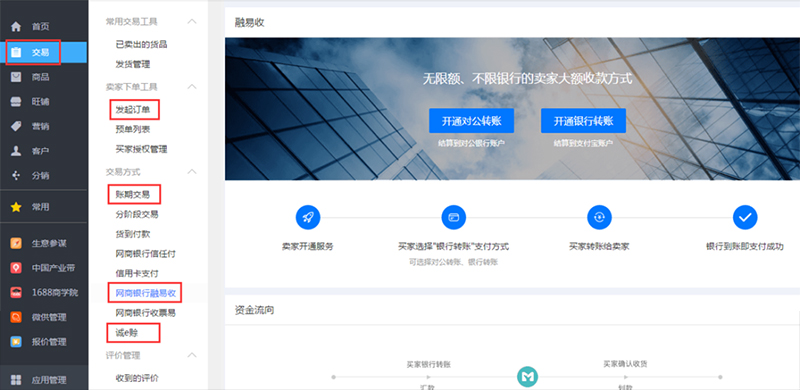Click the star icon beside 常用
This screenshot has height=390, width=800.
point(16,207)
